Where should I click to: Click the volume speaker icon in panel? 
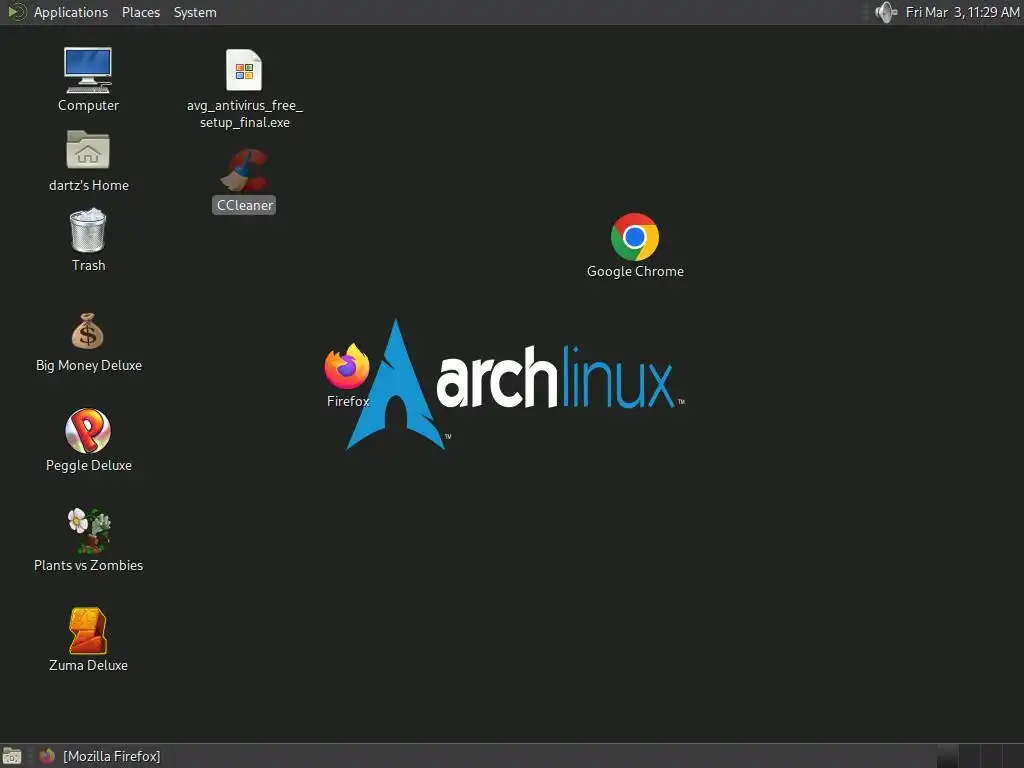click(886, 12)
